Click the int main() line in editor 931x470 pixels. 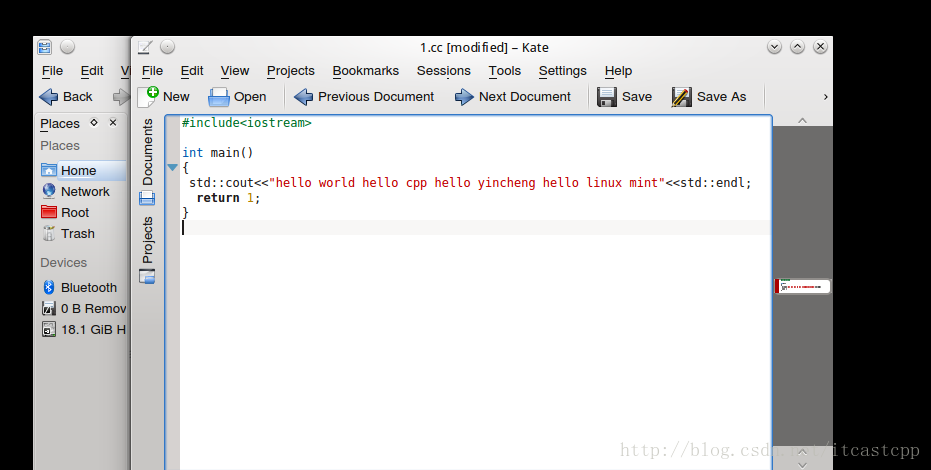218,153
